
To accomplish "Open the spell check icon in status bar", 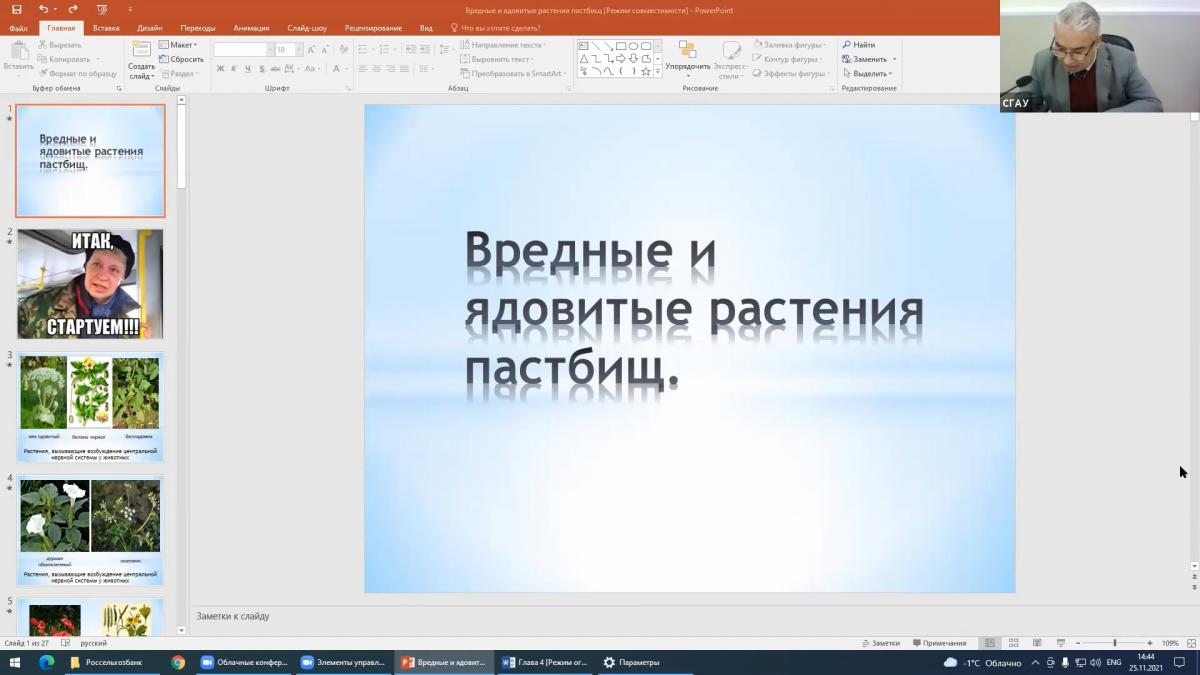I will (x=66, y=643).
